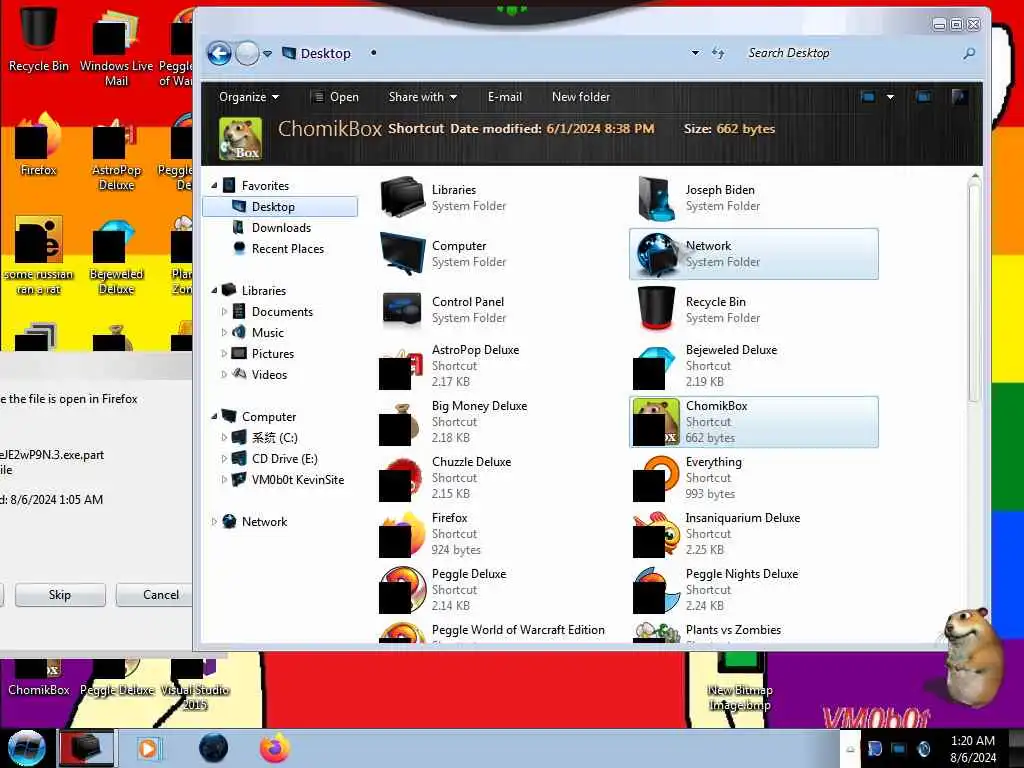Viewport: 1024px width, 768px height.
Task: Expand the Network tree node
Action: [214, 521]
